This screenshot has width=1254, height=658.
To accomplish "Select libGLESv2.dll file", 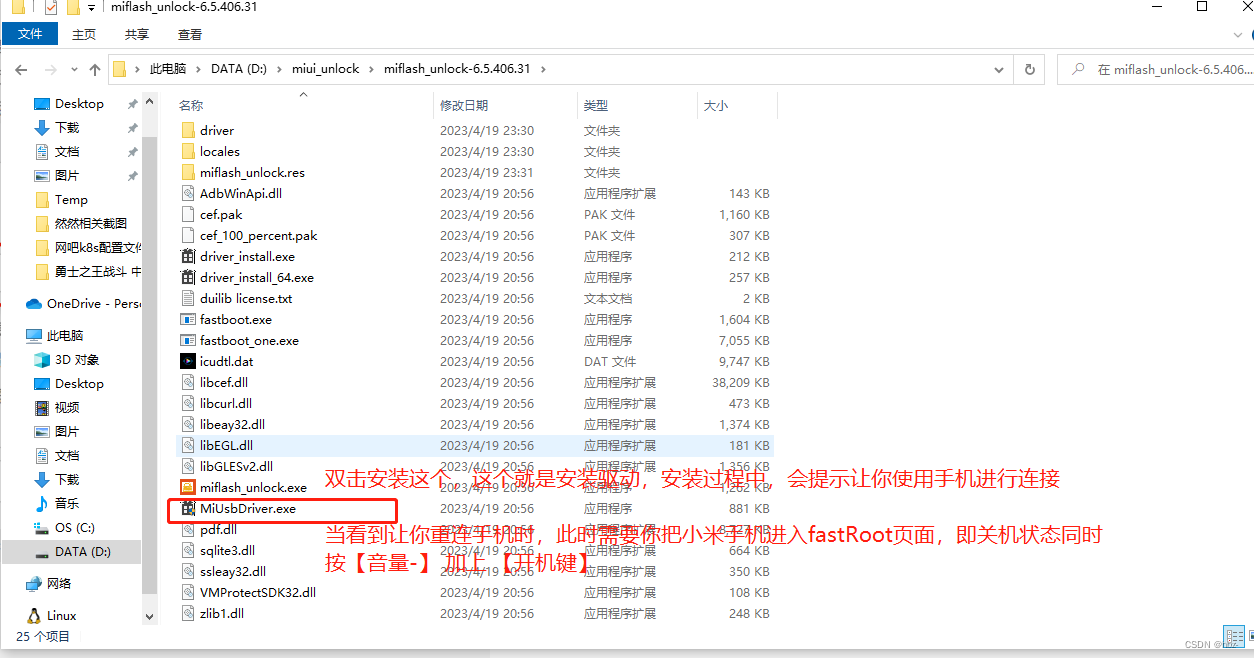I will point(236,466).
